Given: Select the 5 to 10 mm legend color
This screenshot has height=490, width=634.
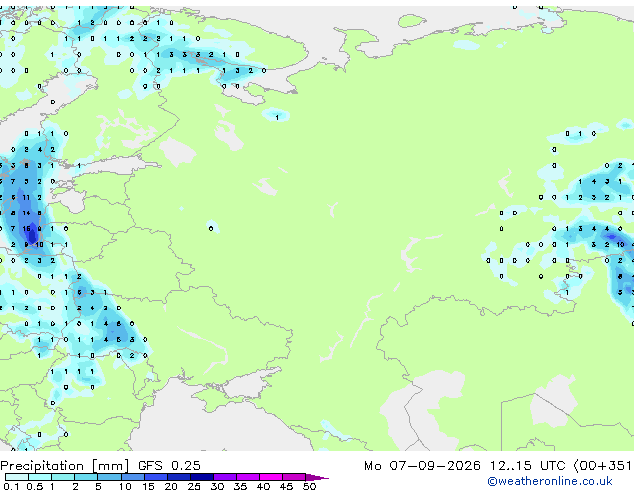Looking at the screenshot, I should [x=110, y=477].
